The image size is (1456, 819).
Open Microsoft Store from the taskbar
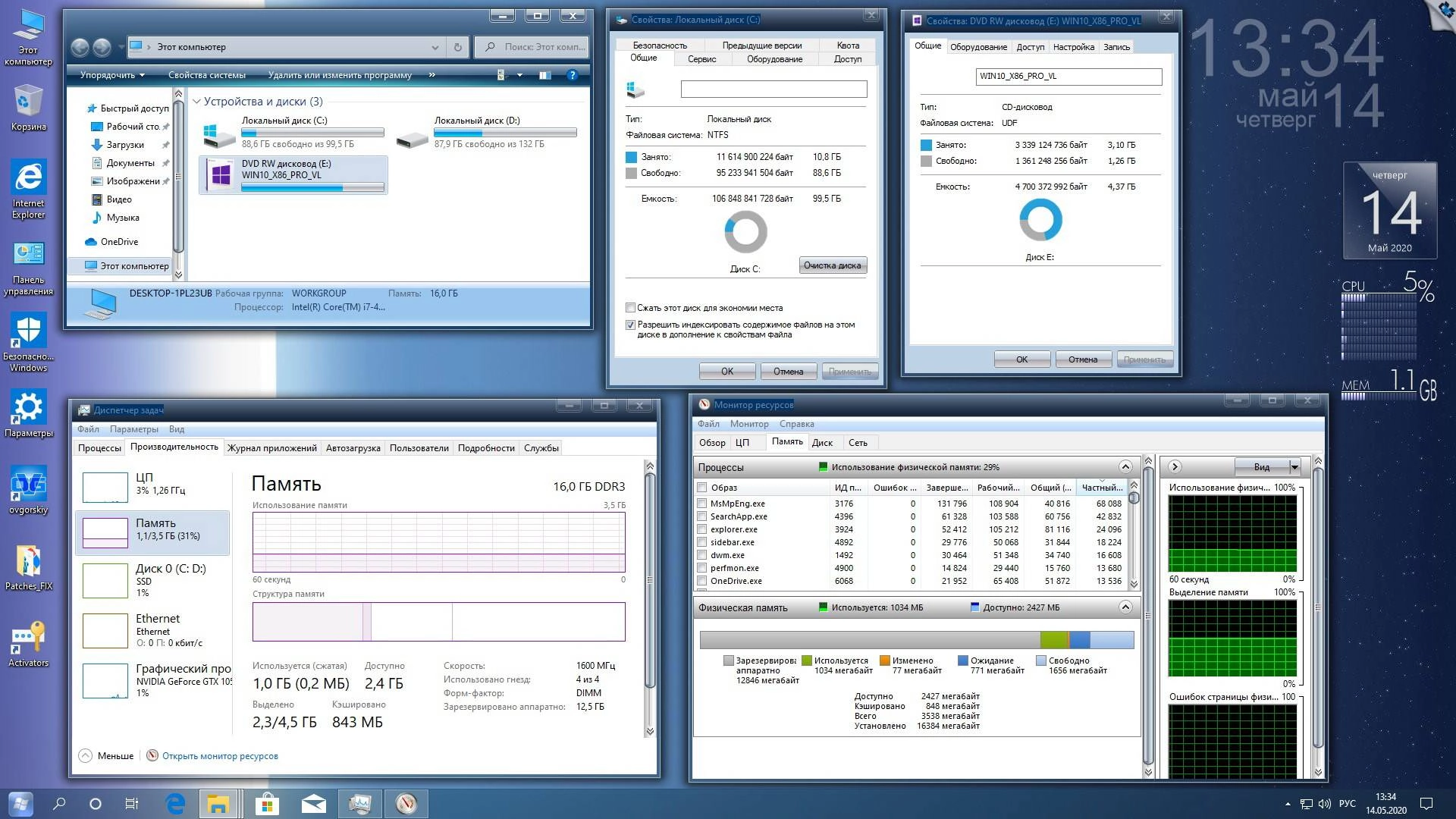click(266, 804)
